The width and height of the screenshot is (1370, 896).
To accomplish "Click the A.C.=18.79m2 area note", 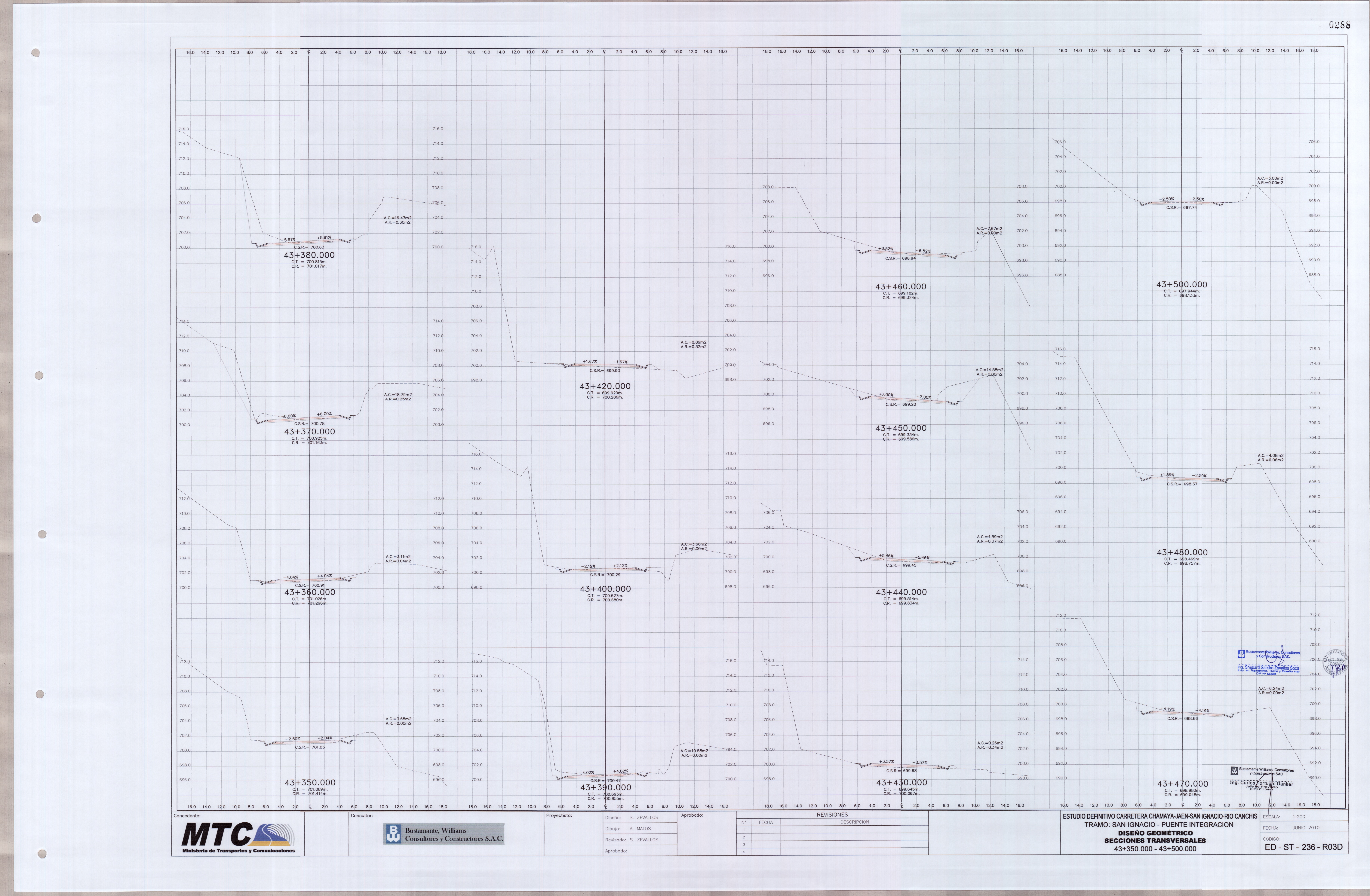I will pos(398,395).
